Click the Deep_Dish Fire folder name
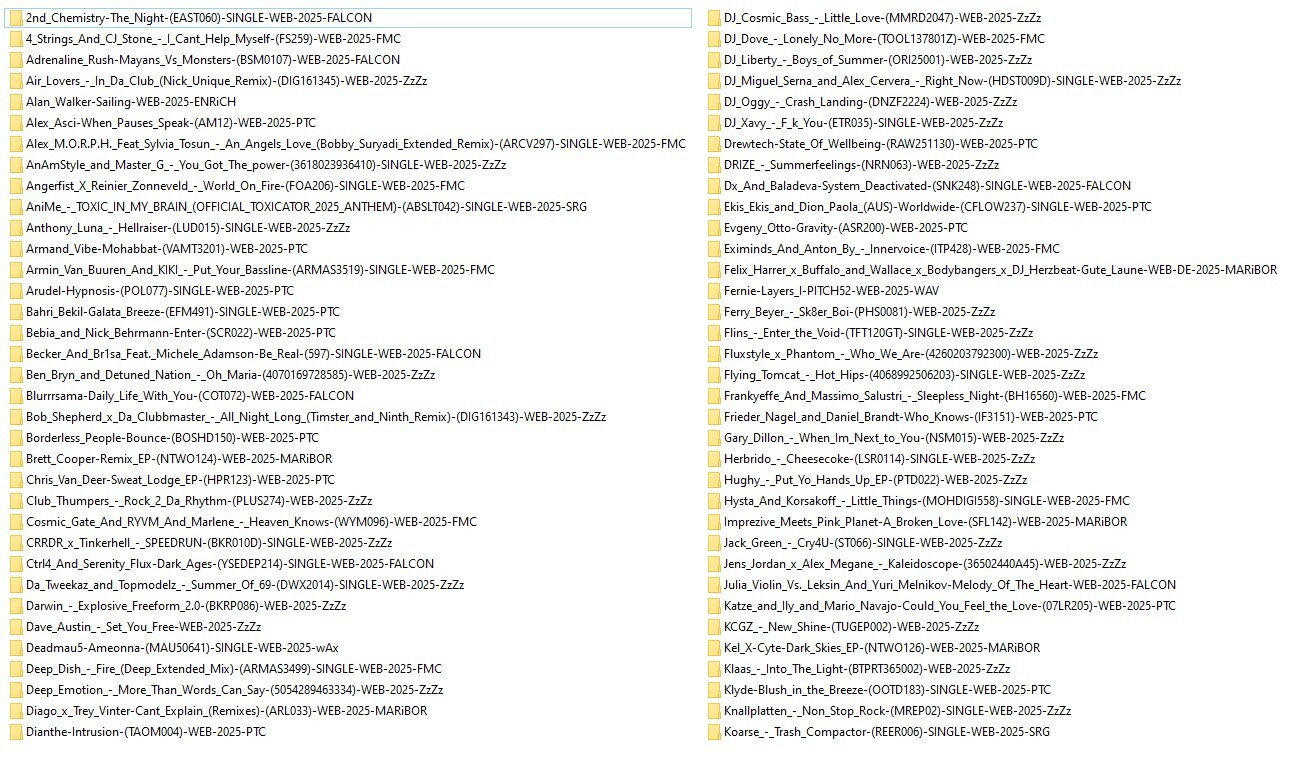Viewport: 1297px width, 760px height. pyautogui.click(x=234, y=669)
